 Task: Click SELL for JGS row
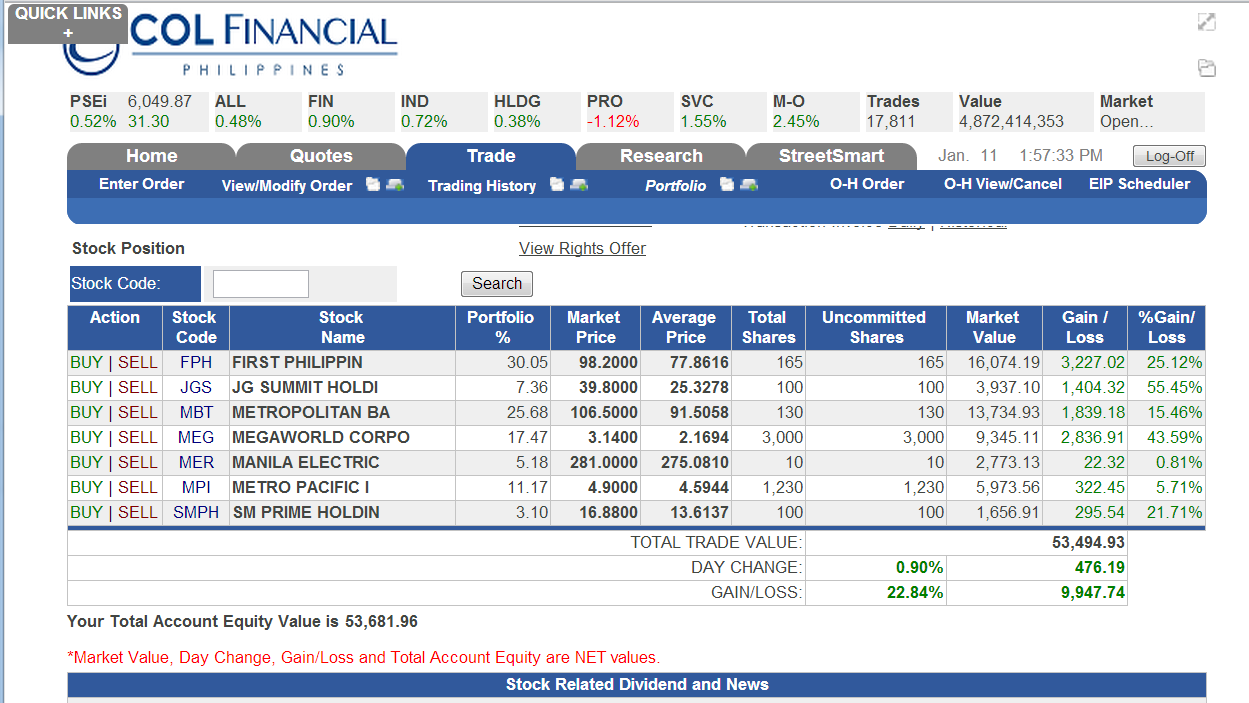[138, 387]
